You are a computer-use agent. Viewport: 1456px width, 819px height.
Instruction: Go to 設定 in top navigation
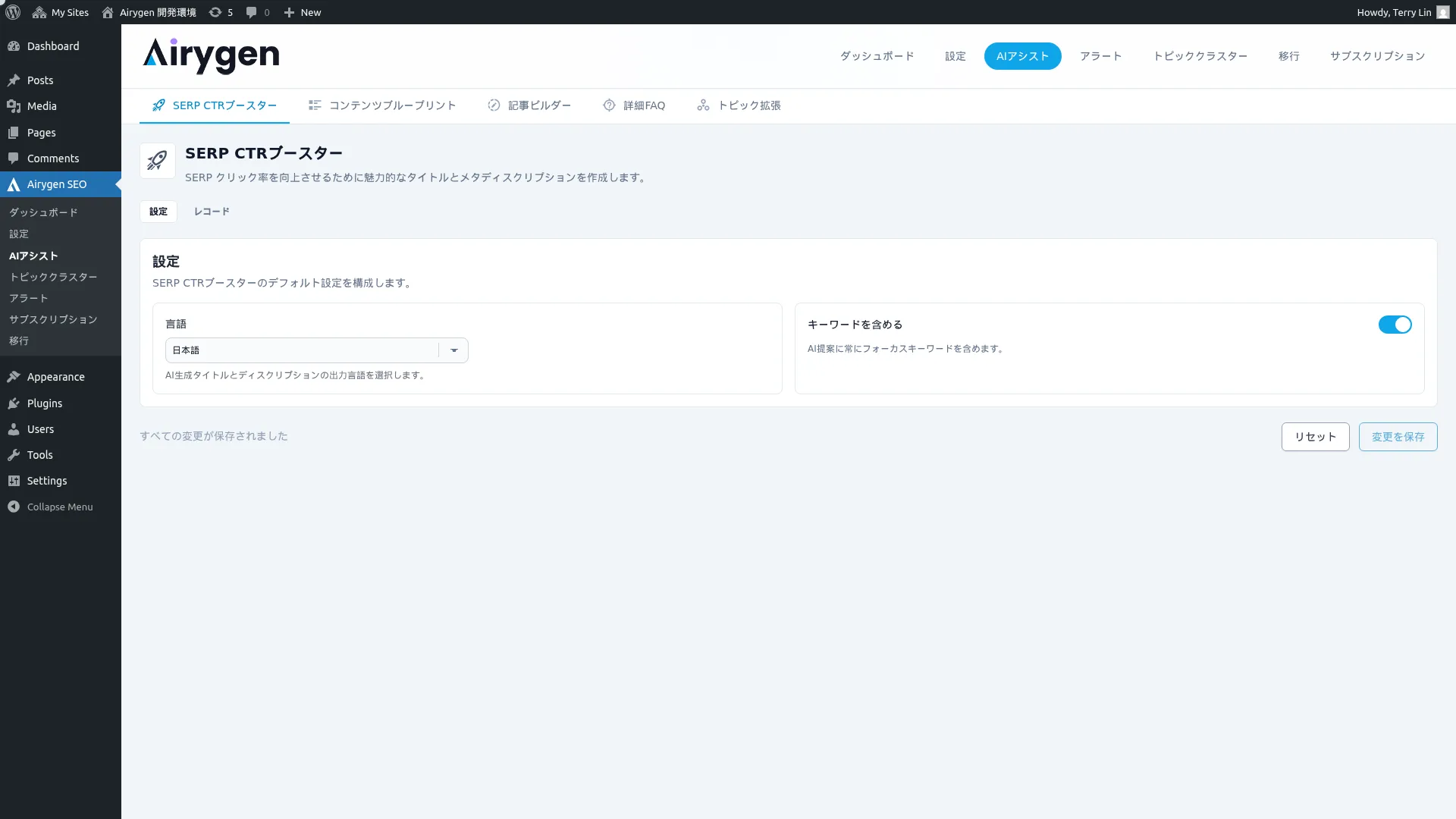coord(955,56)
